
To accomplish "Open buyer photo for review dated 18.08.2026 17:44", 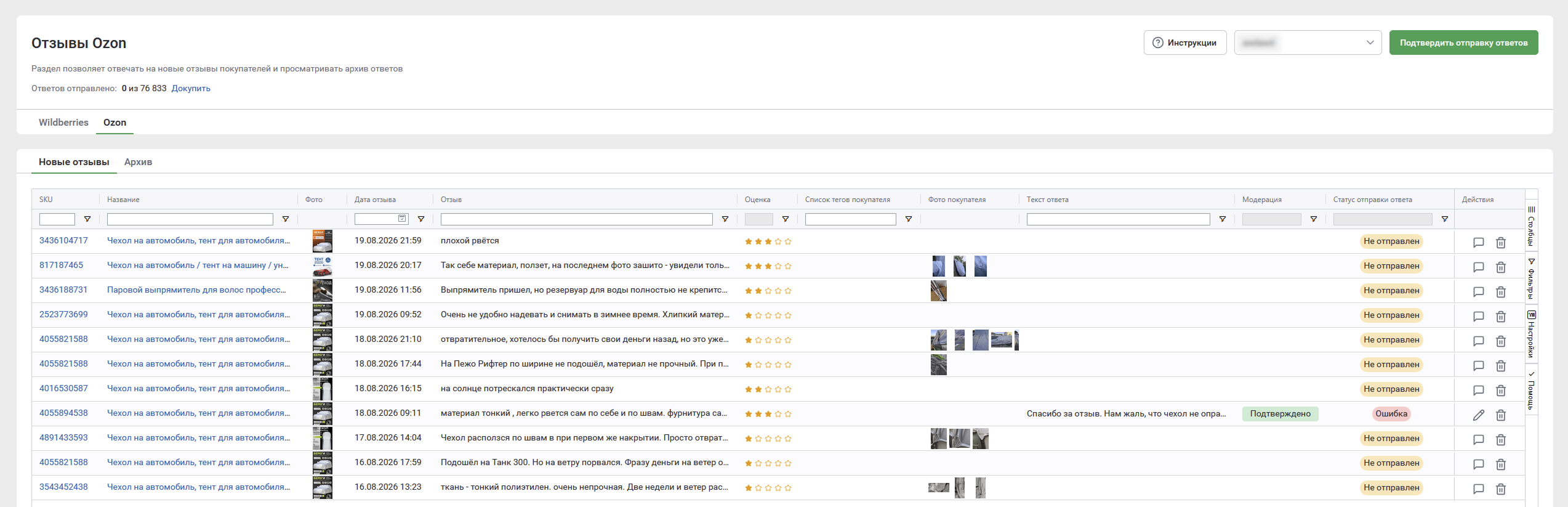I will 939,365.
